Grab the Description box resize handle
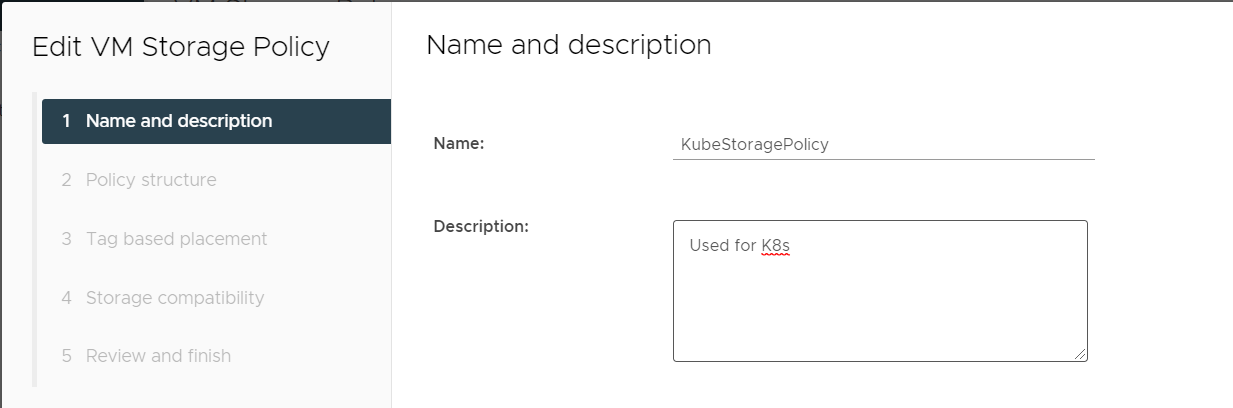 (1081, 354)
